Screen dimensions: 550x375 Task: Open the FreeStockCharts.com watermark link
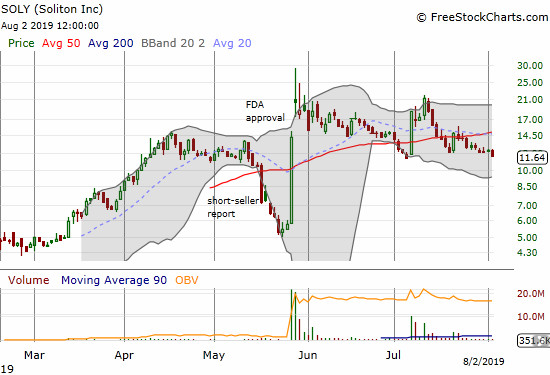point(482,17)
